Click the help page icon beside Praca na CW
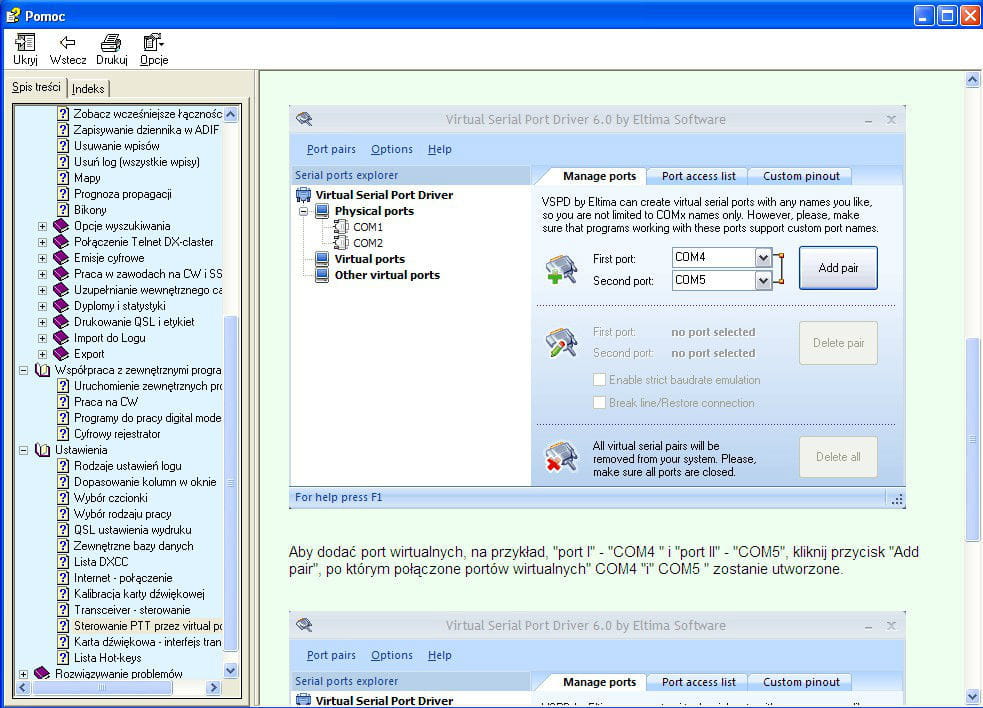The image size is (983, 708). click(63, 402)
